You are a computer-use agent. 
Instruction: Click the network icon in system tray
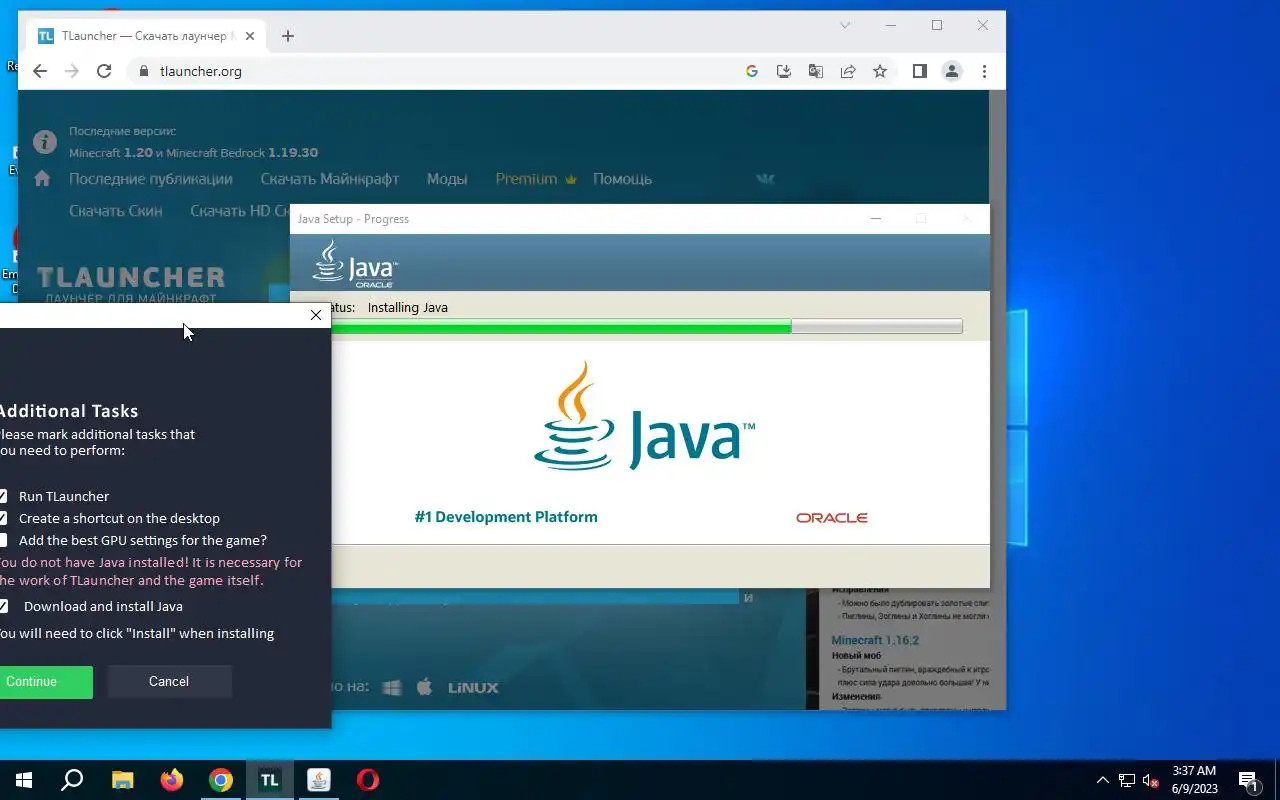[1127, 780]
